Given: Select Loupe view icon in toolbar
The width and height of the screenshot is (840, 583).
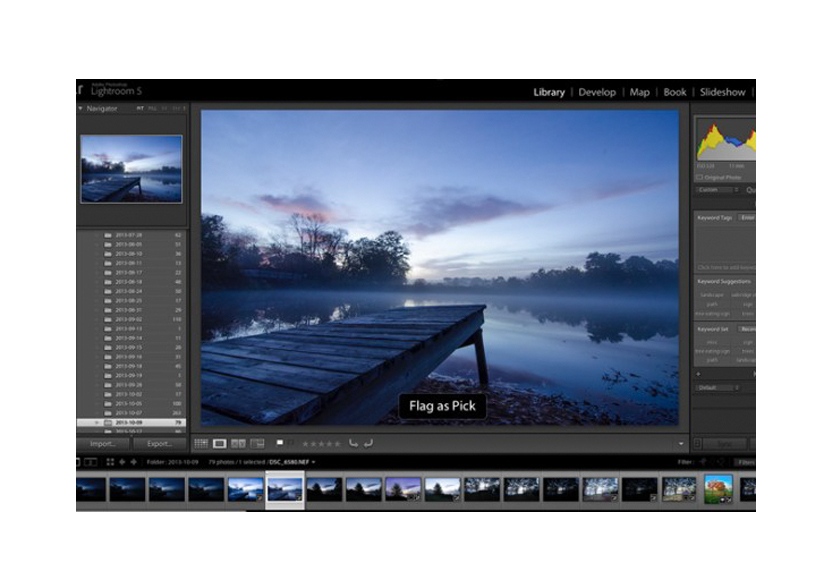Looking at the screenshot, I should 220,443.
